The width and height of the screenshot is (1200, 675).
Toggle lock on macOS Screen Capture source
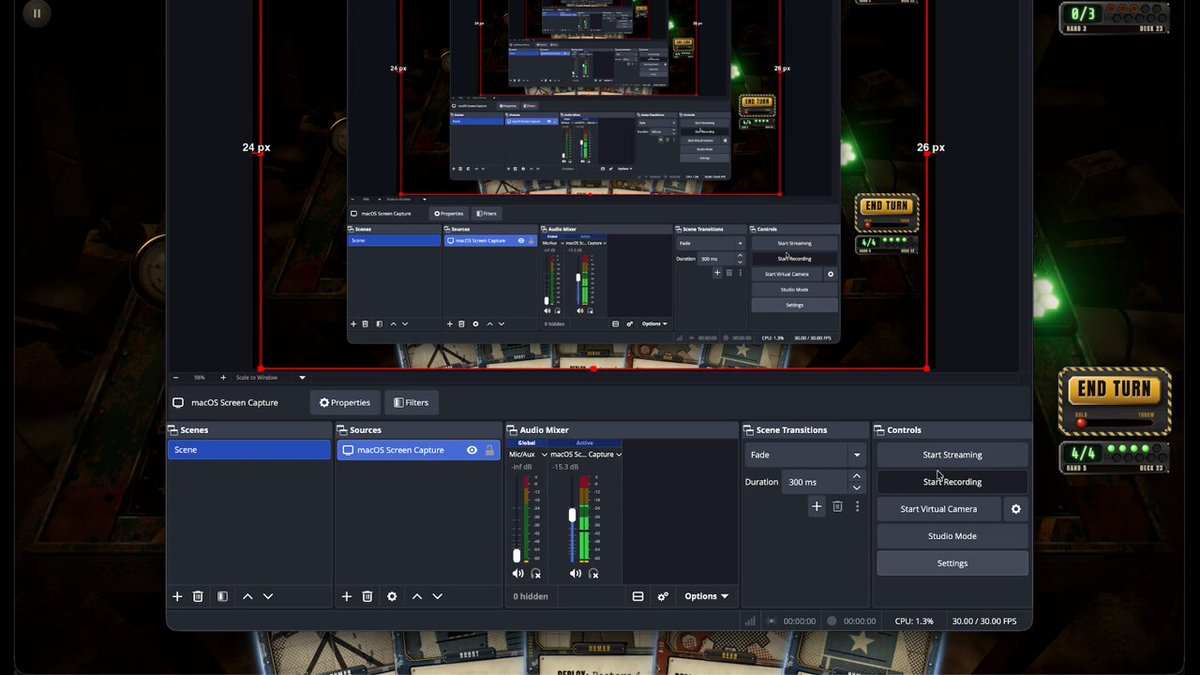point(489,450)
